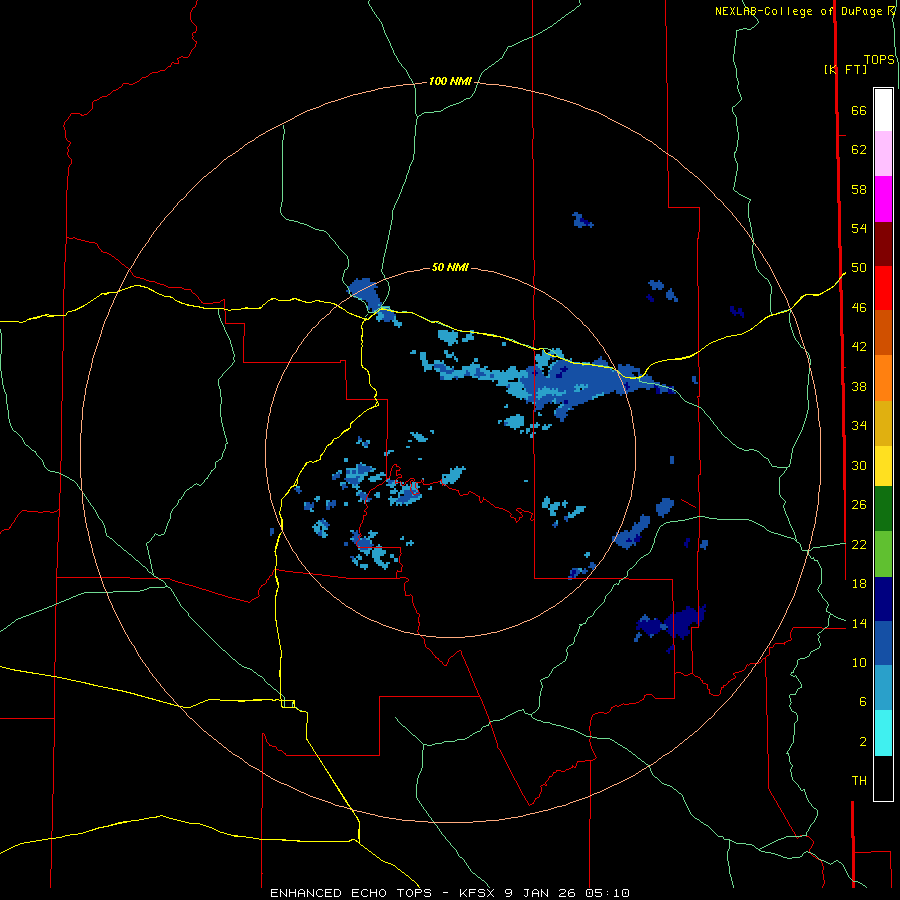Click the "KFSX" station identifier in the caption
Viewport: 900px width, 900px height.
tap(476, 893)
